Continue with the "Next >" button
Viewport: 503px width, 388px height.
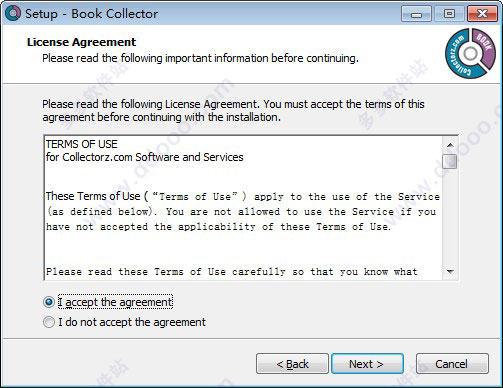pos(367,364)
